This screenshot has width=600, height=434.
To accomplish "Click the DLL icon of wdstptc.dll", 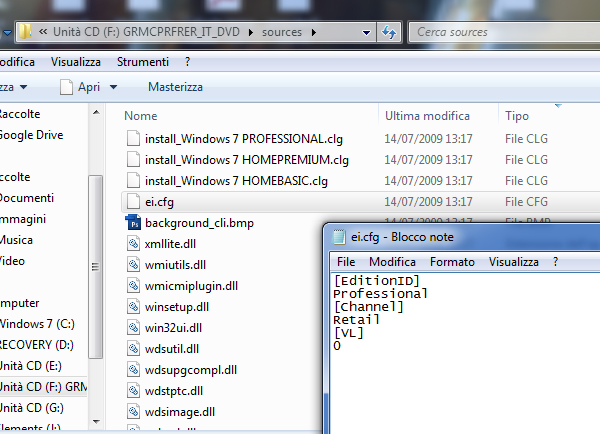I will 133,391.
